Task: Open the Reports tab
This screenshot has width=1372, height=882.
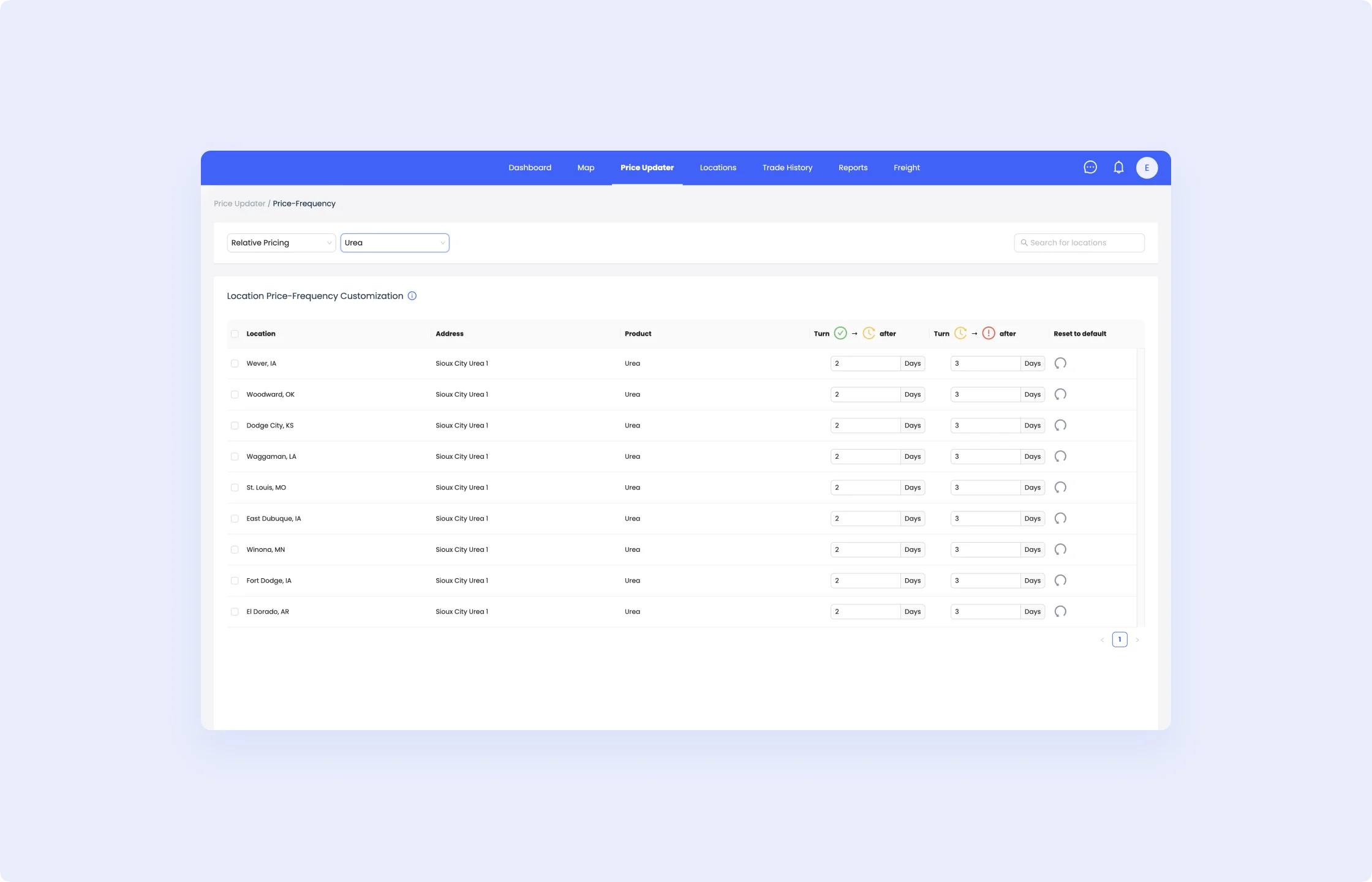Action: point(853,168)
